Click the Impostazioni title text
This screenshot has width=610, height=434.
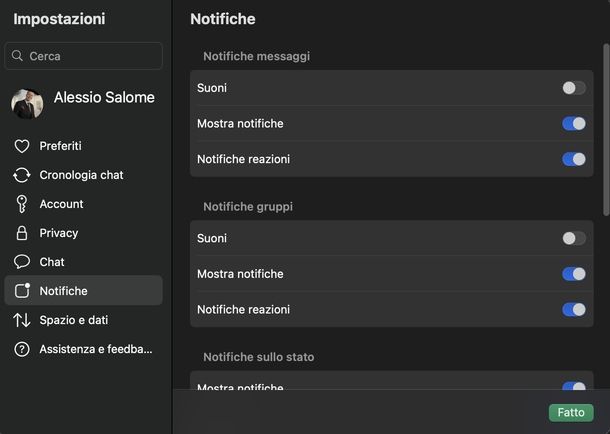coord(59,19)
